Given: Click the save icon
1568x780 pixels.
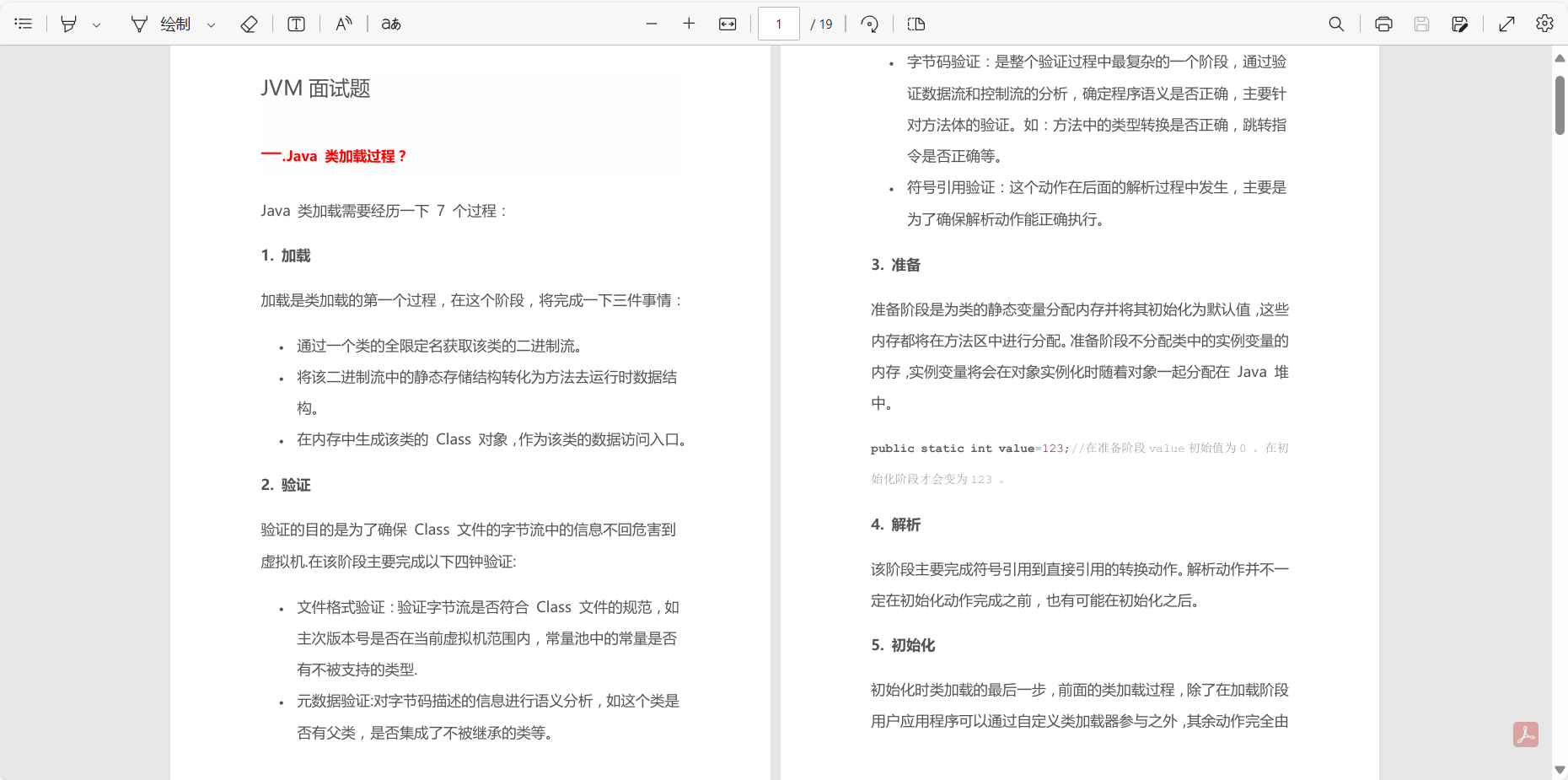Looking at the screenshot, I should tap(1421, 24).
